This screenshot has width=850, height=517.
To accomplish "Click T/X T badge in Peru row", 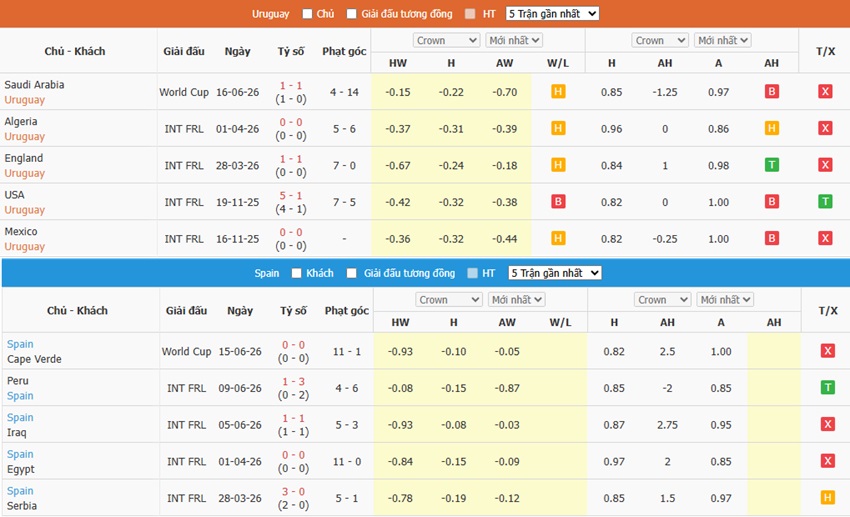I will pos(827,387).
